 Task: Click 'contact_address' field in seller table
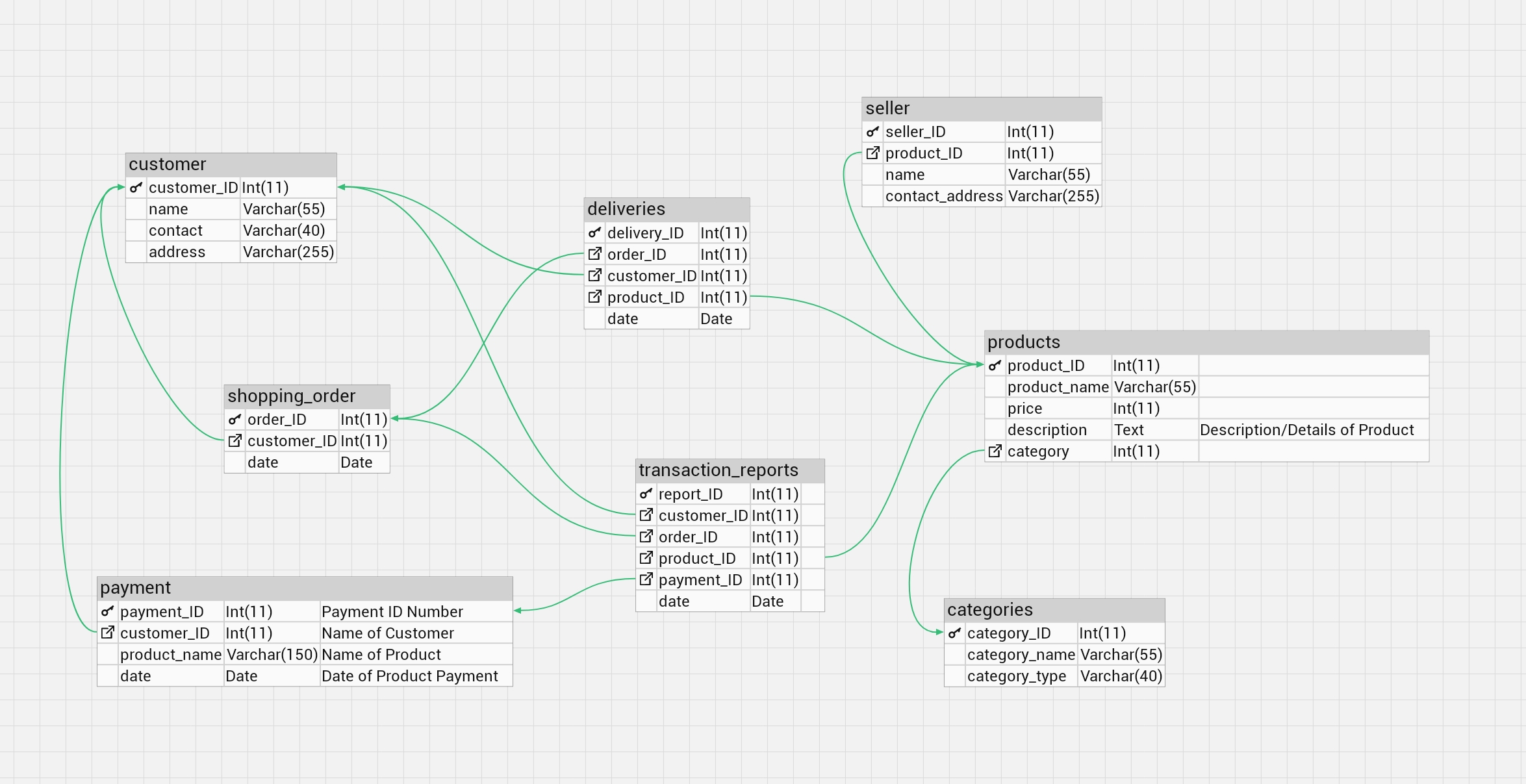pos(944,196)
